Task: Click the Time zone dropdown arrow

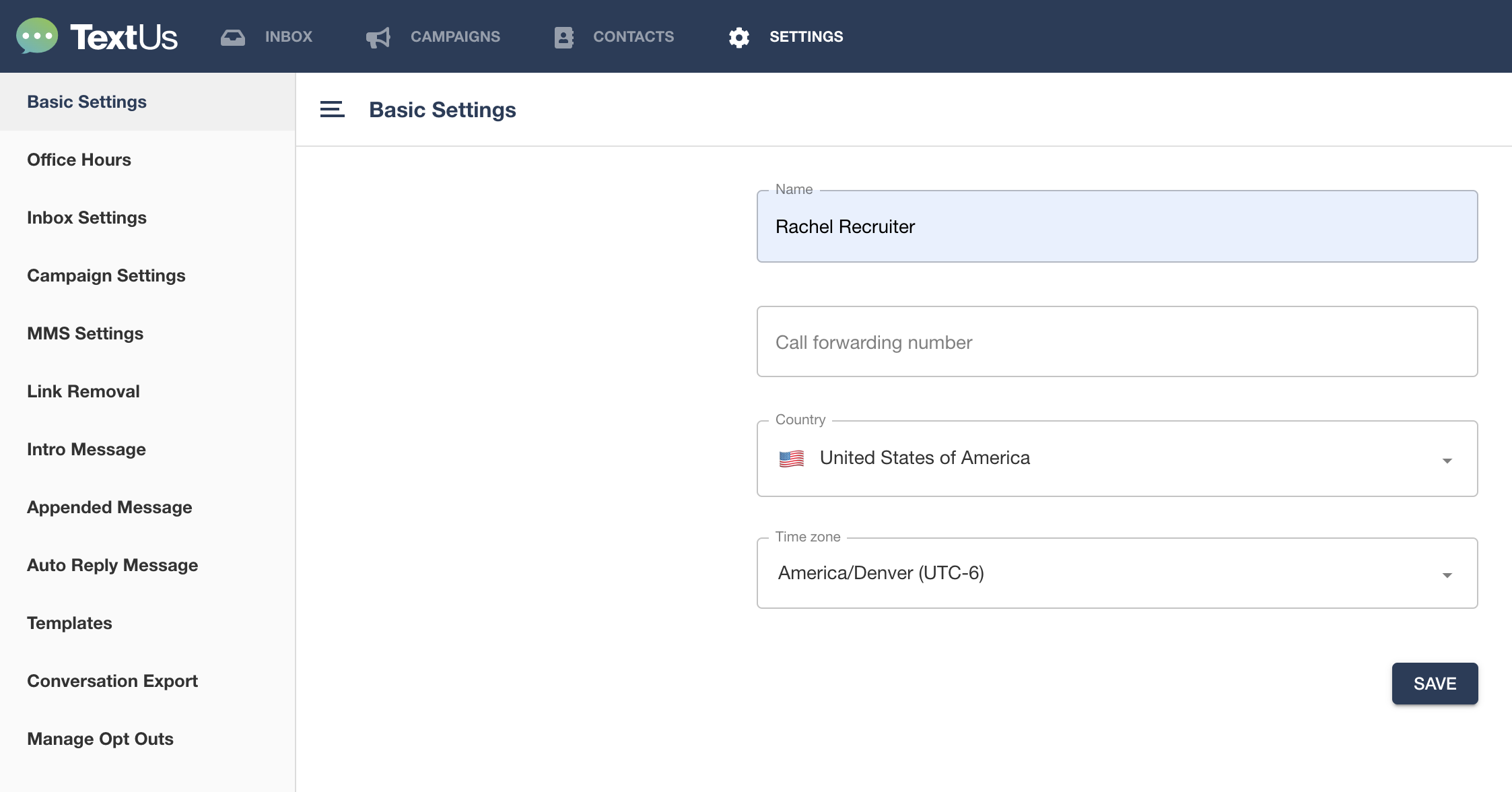Action: 1446,574
